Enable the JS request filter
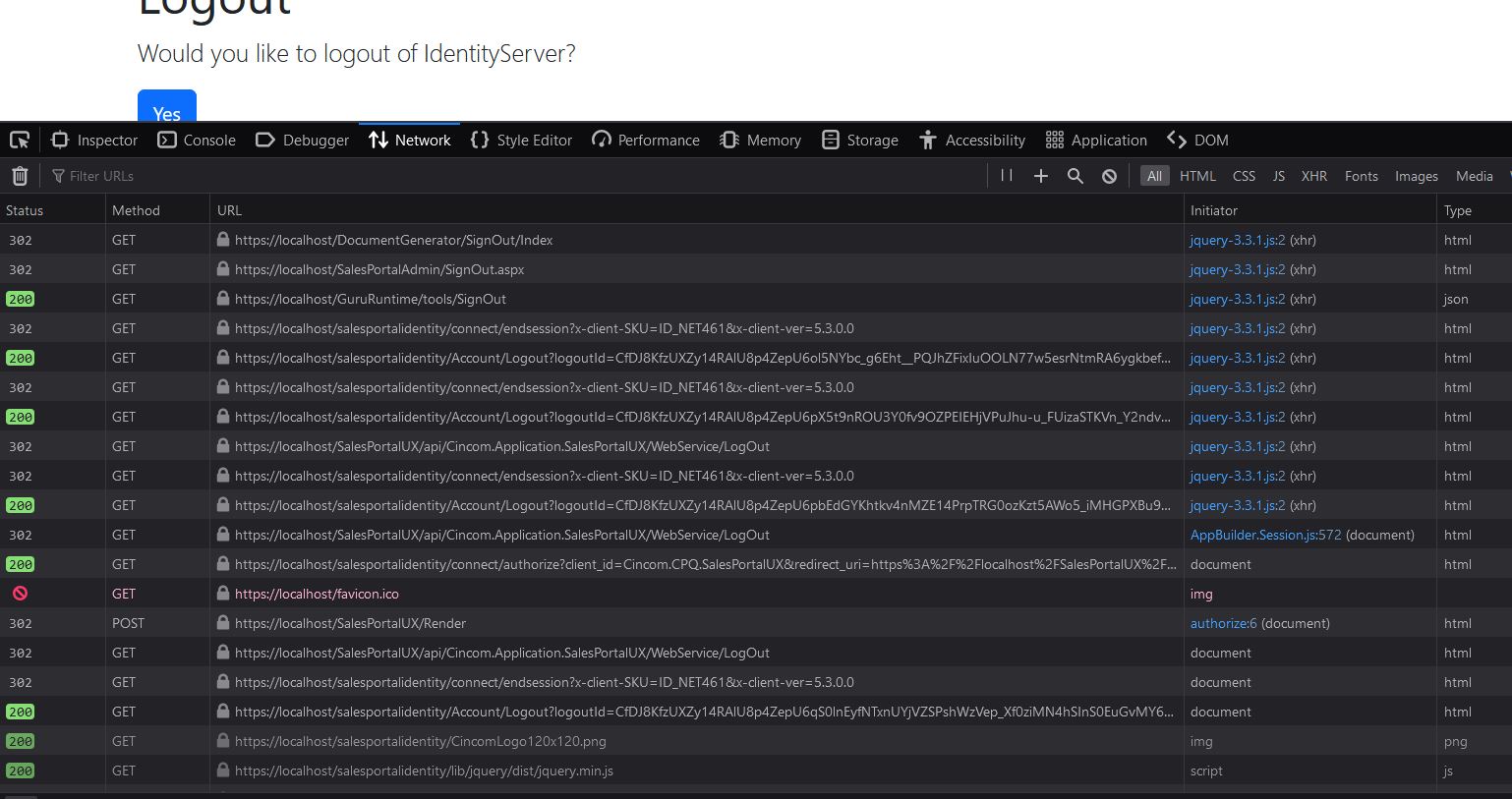1512x799 pixels. [x=1278, y=176]
